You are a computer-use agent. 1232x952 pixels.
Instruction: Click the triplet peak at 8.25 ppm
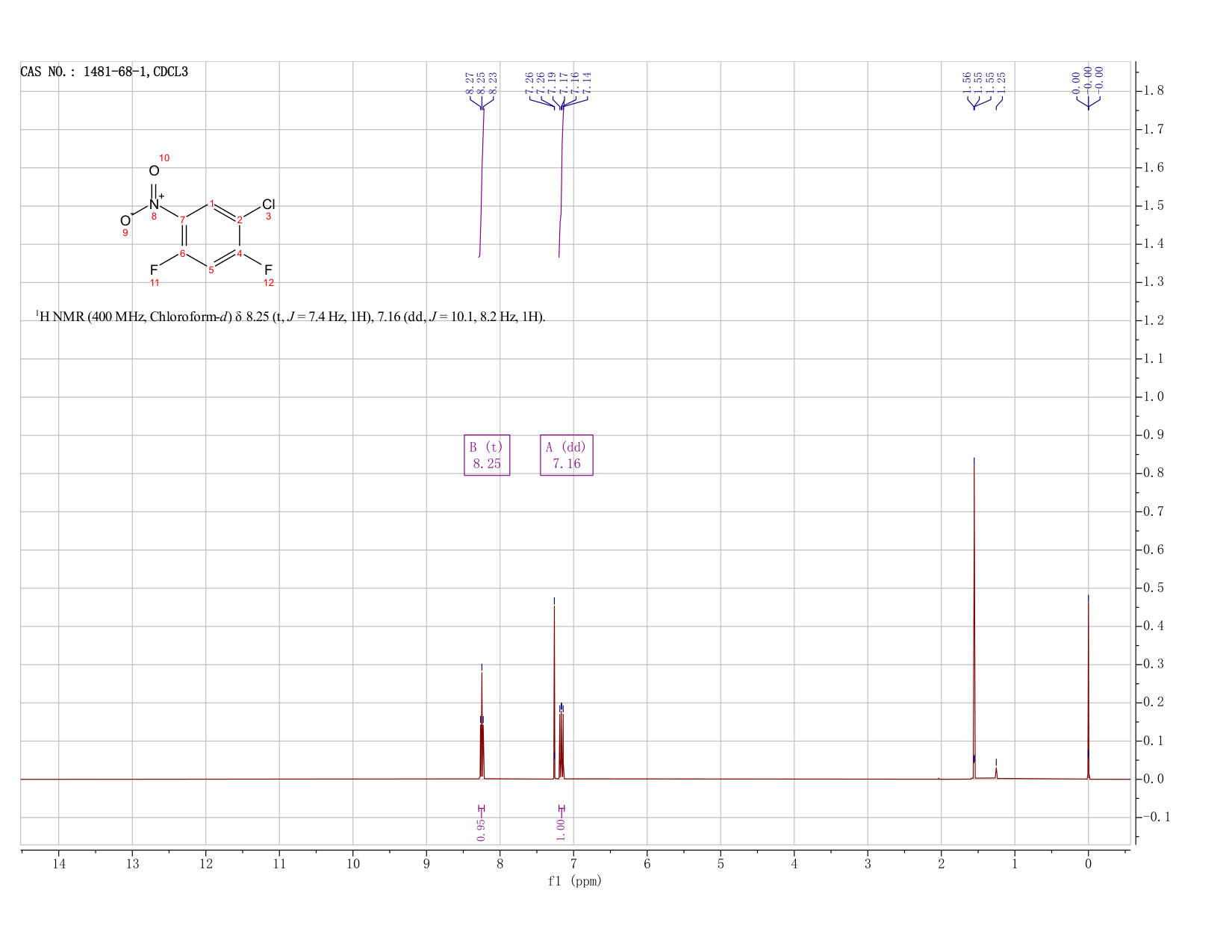(482, 724)
